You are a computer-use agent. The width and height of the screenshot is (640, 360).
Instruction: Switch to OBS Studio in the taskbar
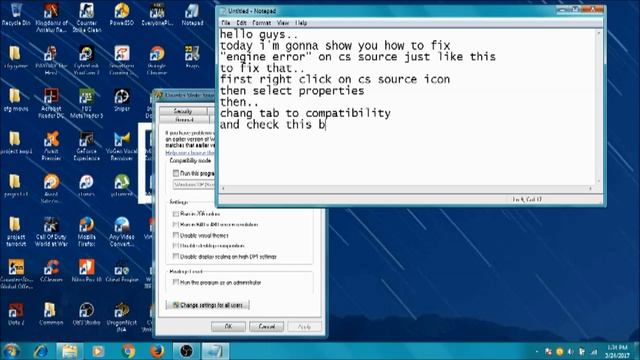tap(186, 351)
